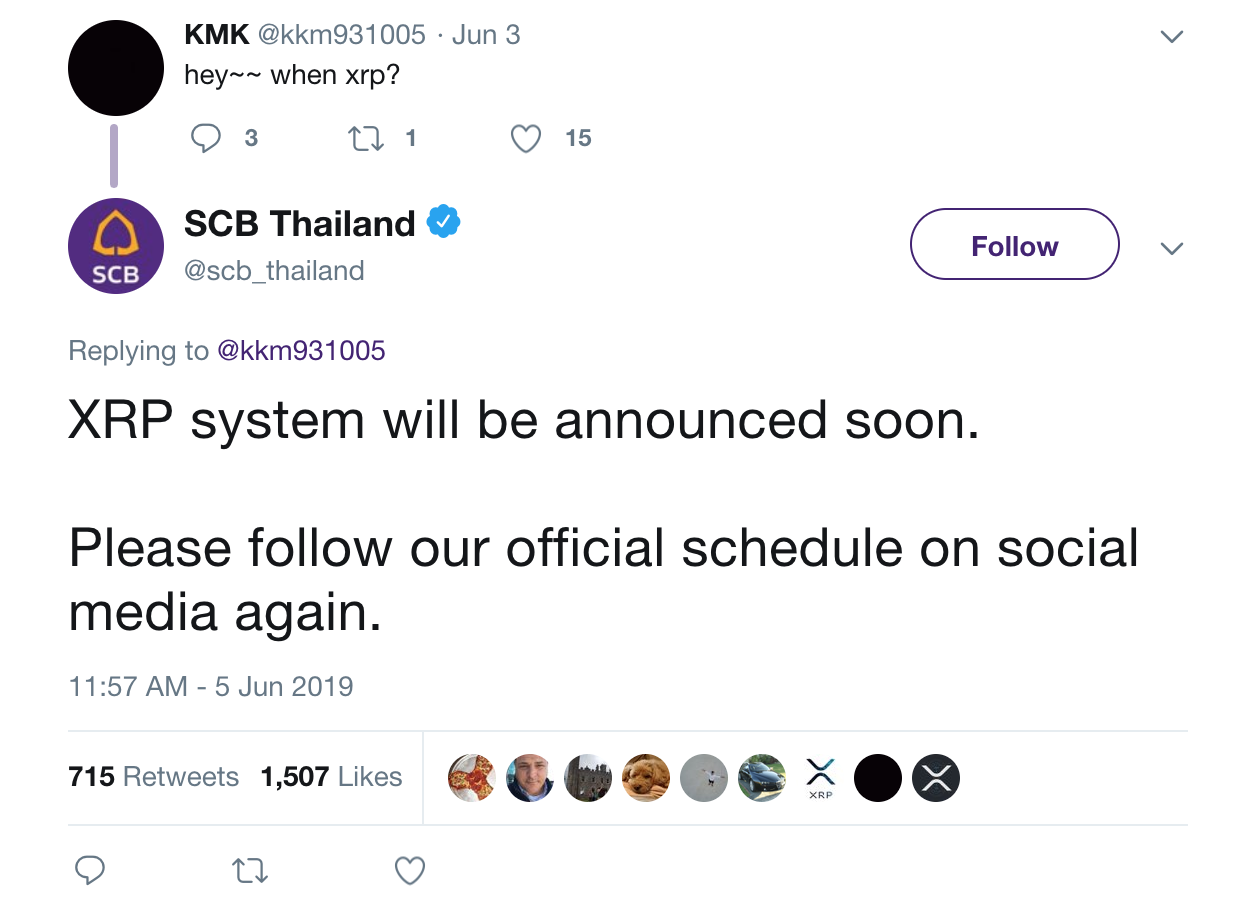
Task: Open @kkm931005 link in Replying to
Action: click(x=300, y=350)
